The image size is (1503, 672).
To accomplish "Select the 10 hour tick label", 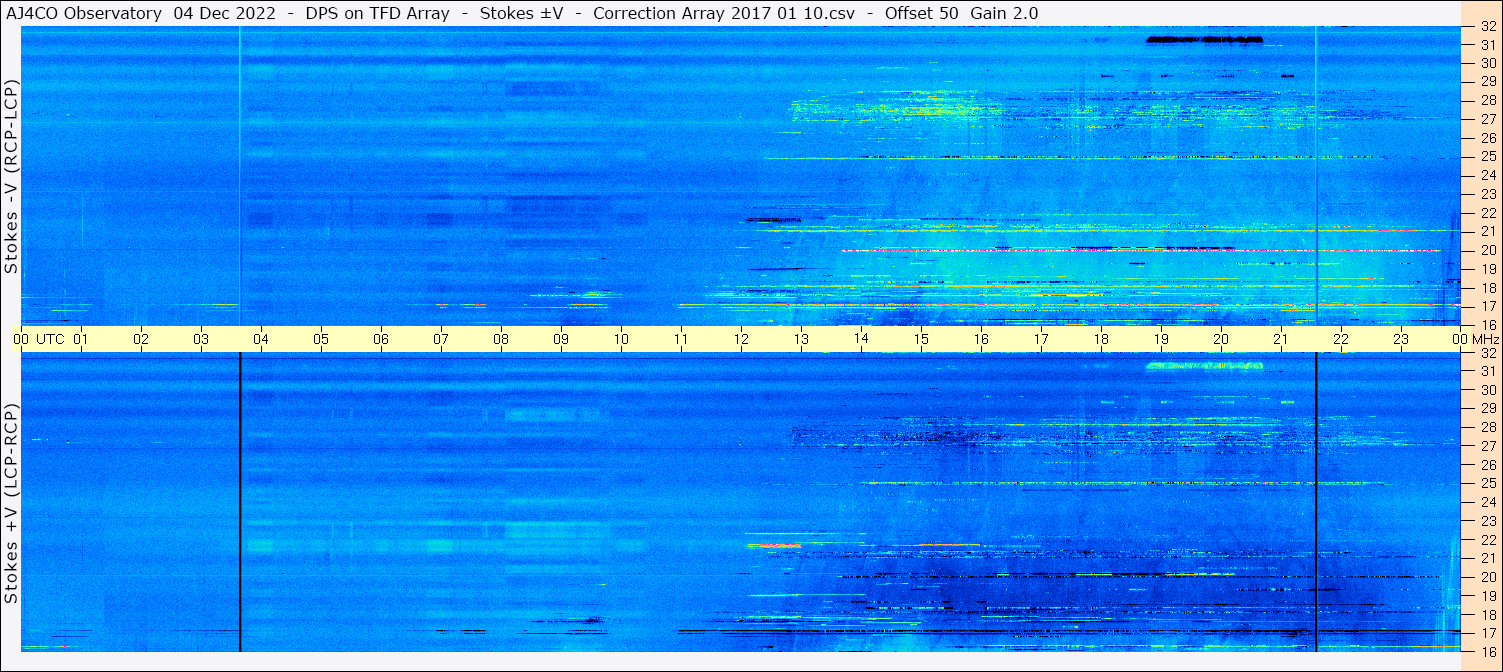I will click(621, 339).
